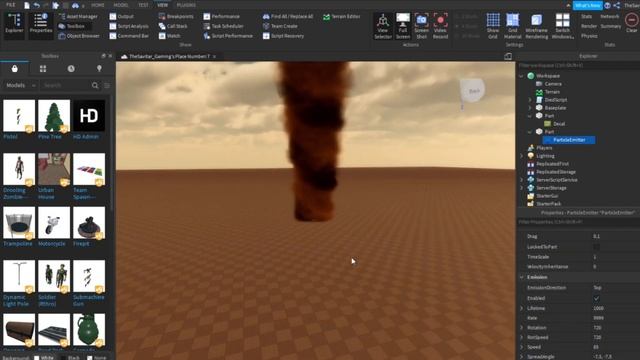The image size is (640, 360).
Task: Open the FILE menu
Action: tap(11, 5)
